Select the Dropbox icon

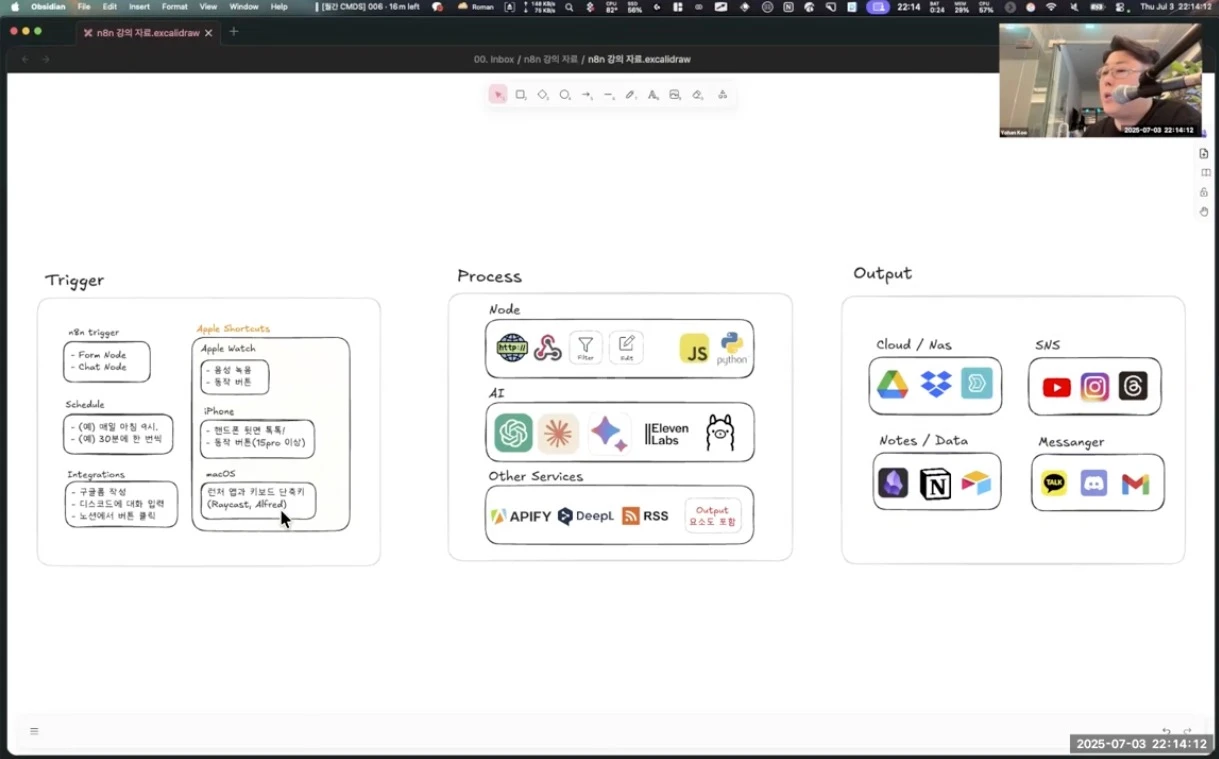(936, 384)
